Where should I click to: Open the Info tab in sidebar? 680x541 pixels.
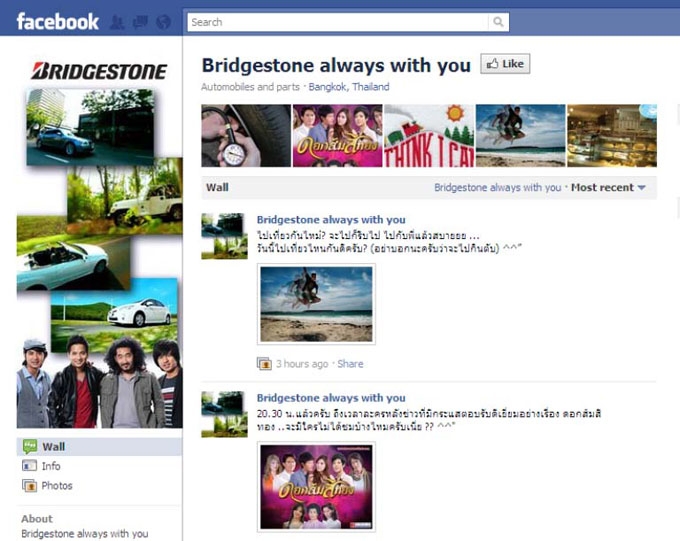click(x=50, y=466)
